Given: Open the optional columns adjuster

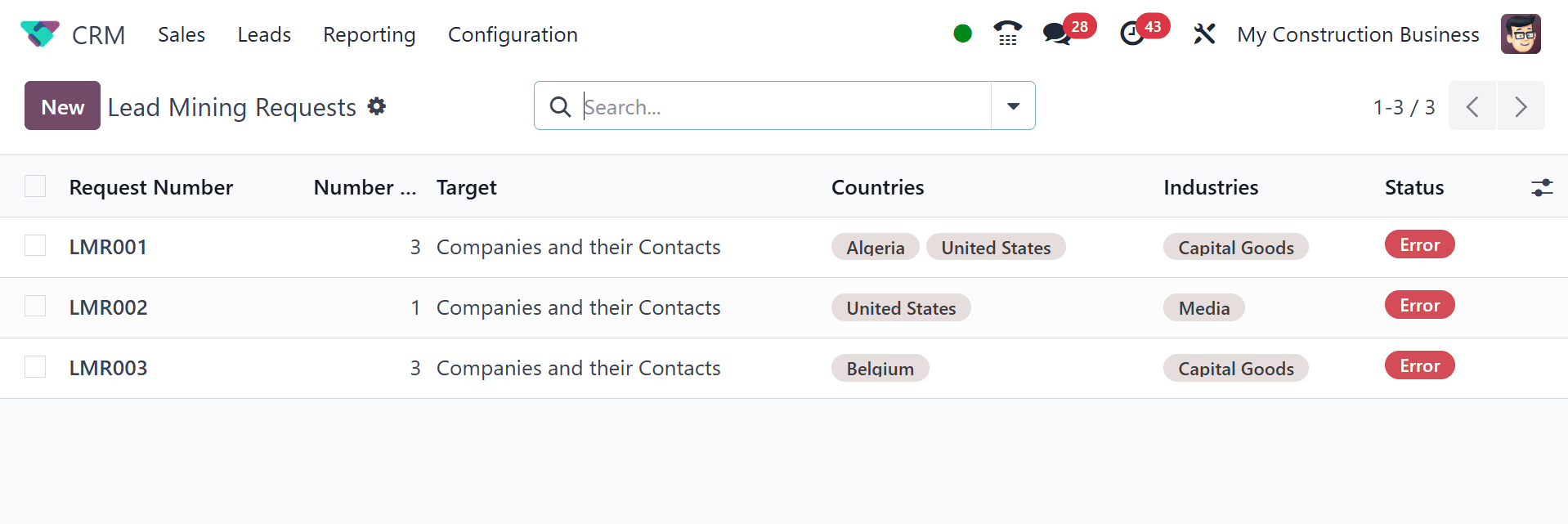Looking at the screenshot, I should coord(1542,187).
